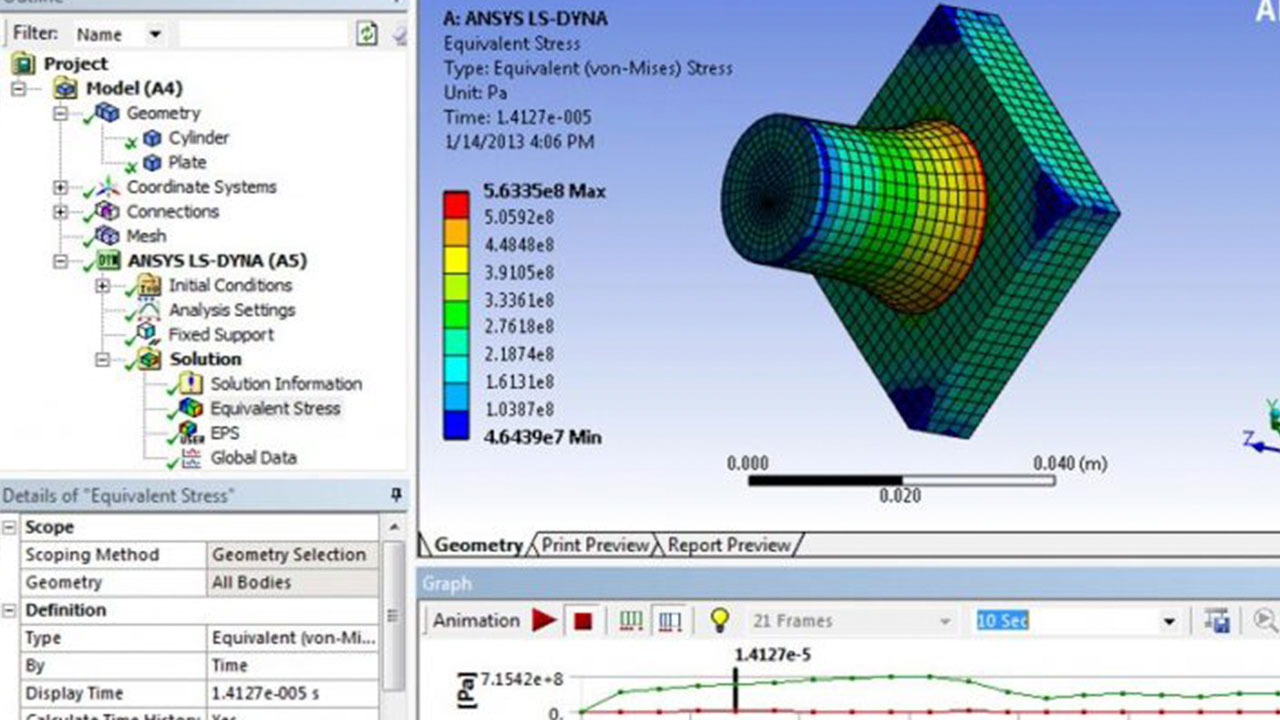Screen dimensions: 1280x720
Task: Click the Distributed frames icon
Action: tap(631, 621)
